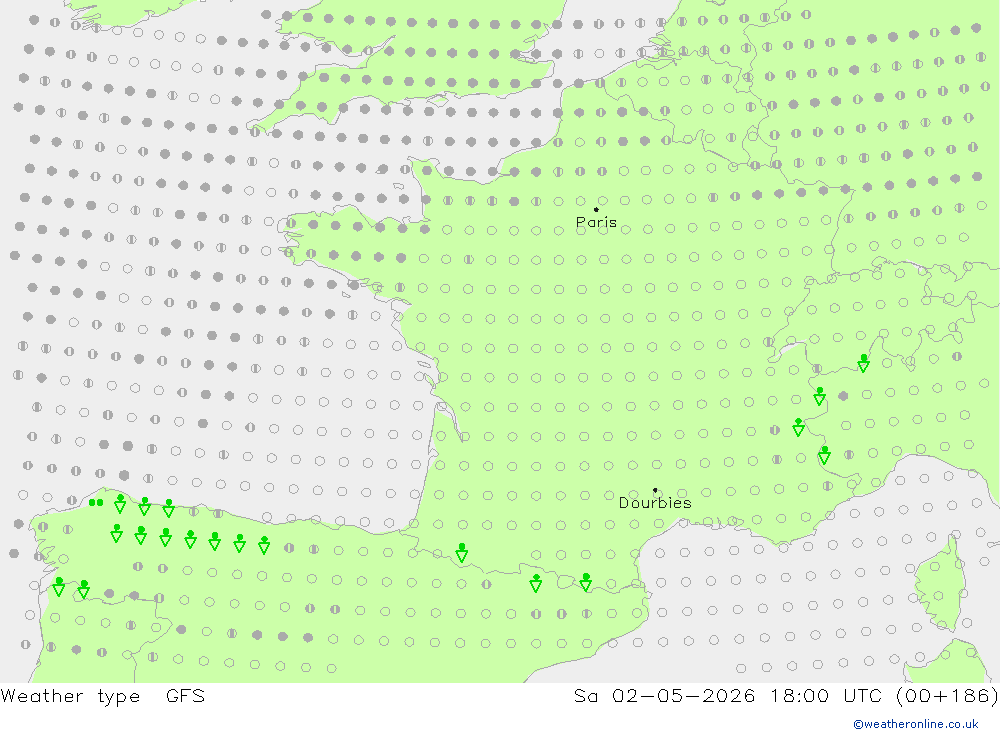
Task: Select the pair of small green dots on Spain's northwest coast
Action: click(96, 503)
